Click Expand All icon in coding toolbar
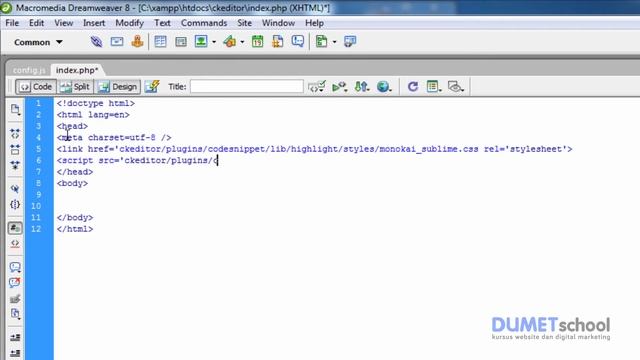The width and height of the screenshot is (640, 360). coord(15,165)
